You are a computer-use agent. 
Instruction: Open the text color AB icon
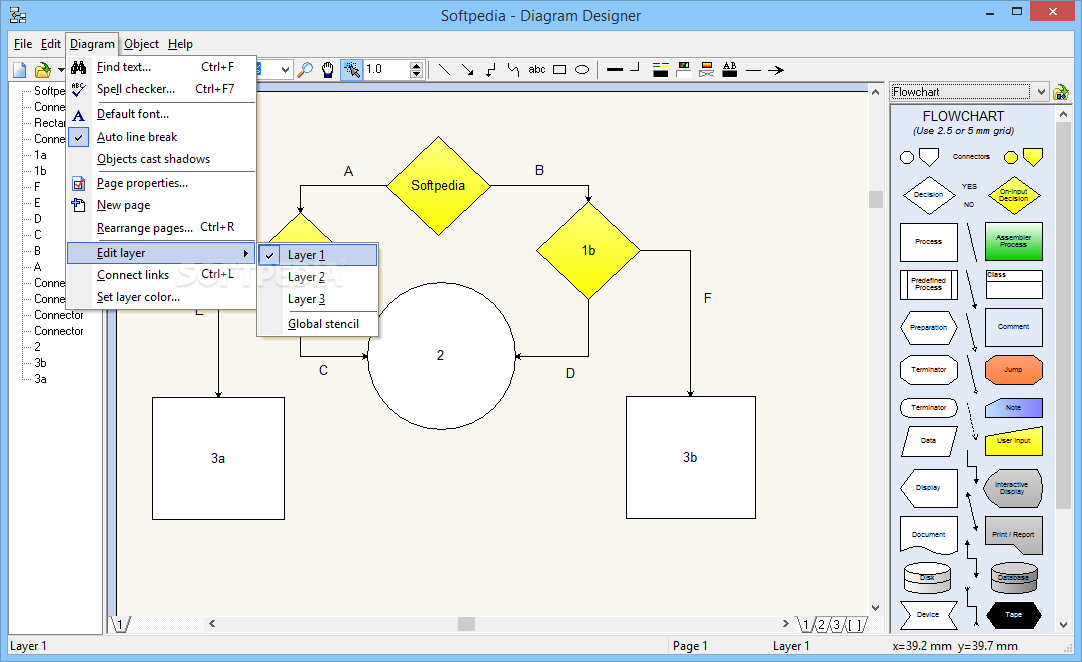tap(729, 70)
